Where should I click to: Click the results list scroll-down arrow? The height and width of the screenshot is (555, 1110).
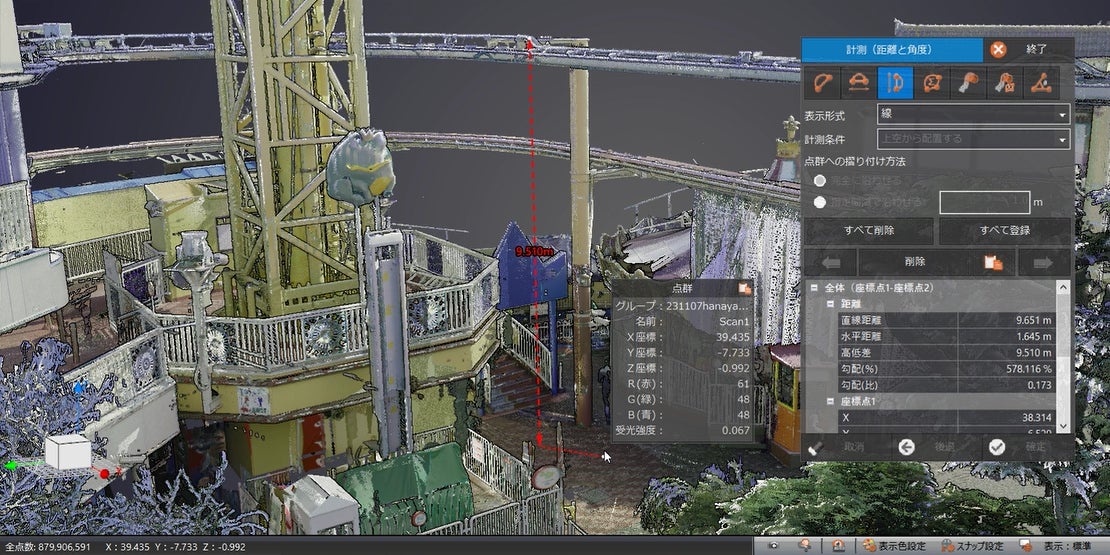click(x=1063, y=426)
